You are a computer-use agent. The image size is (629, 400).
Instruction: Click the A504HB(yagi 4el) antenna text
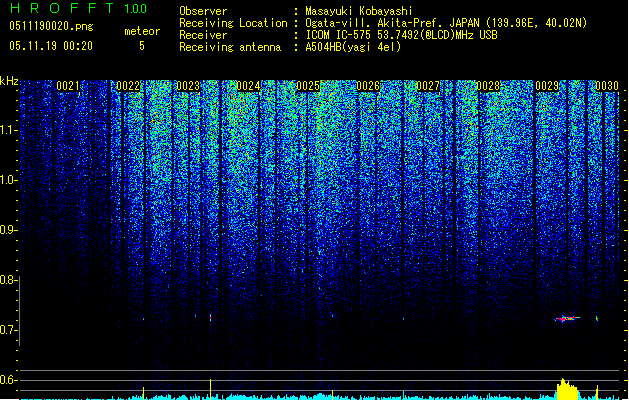tap(353, 47)
